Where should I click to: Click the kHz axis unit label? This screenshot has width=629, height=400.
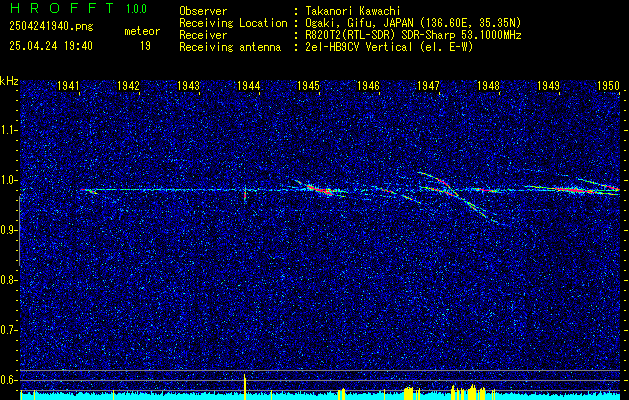click(9, 81)
